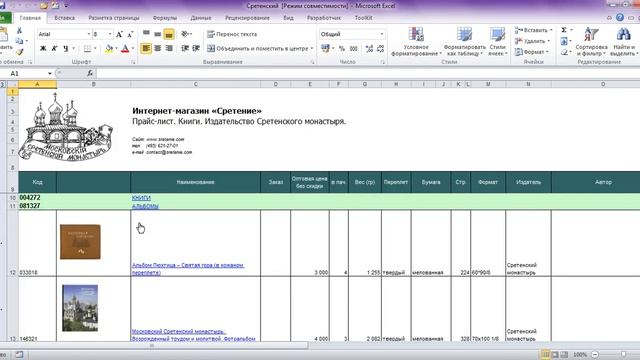Click the Orientation text rotation icon
Image resolution: width=640 pixels, height=360 pixels.
click(x=185, y=34)
